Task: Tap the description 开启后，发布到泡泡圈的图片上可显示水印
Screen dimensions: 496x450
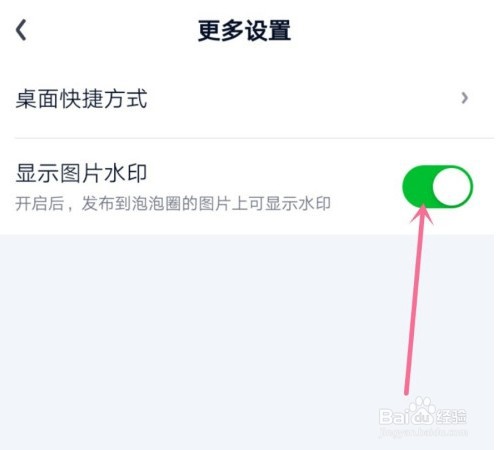Action: pyautogui.click(x=173, y=204)
